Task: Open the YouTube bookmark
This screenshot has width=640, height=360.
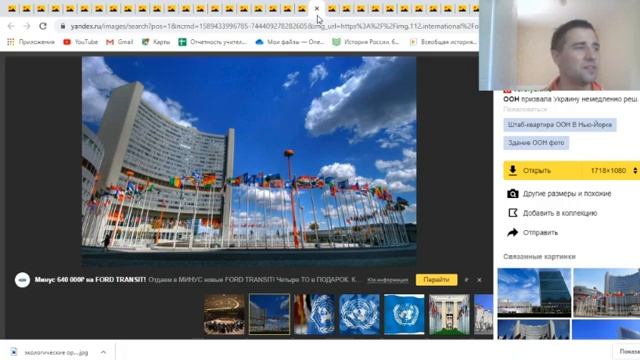Action: click(80, 42)
